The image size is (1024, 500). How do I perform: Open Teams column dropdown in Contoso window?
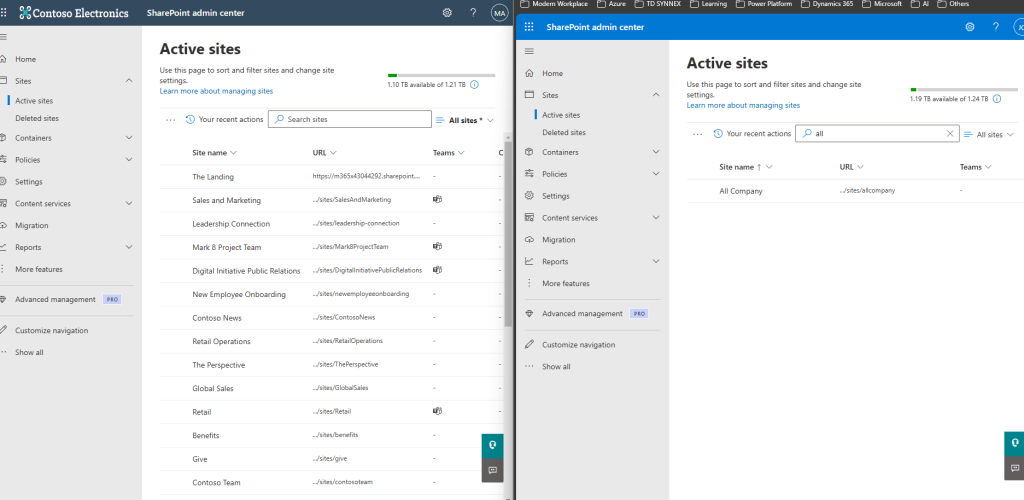tap(461, 153)
